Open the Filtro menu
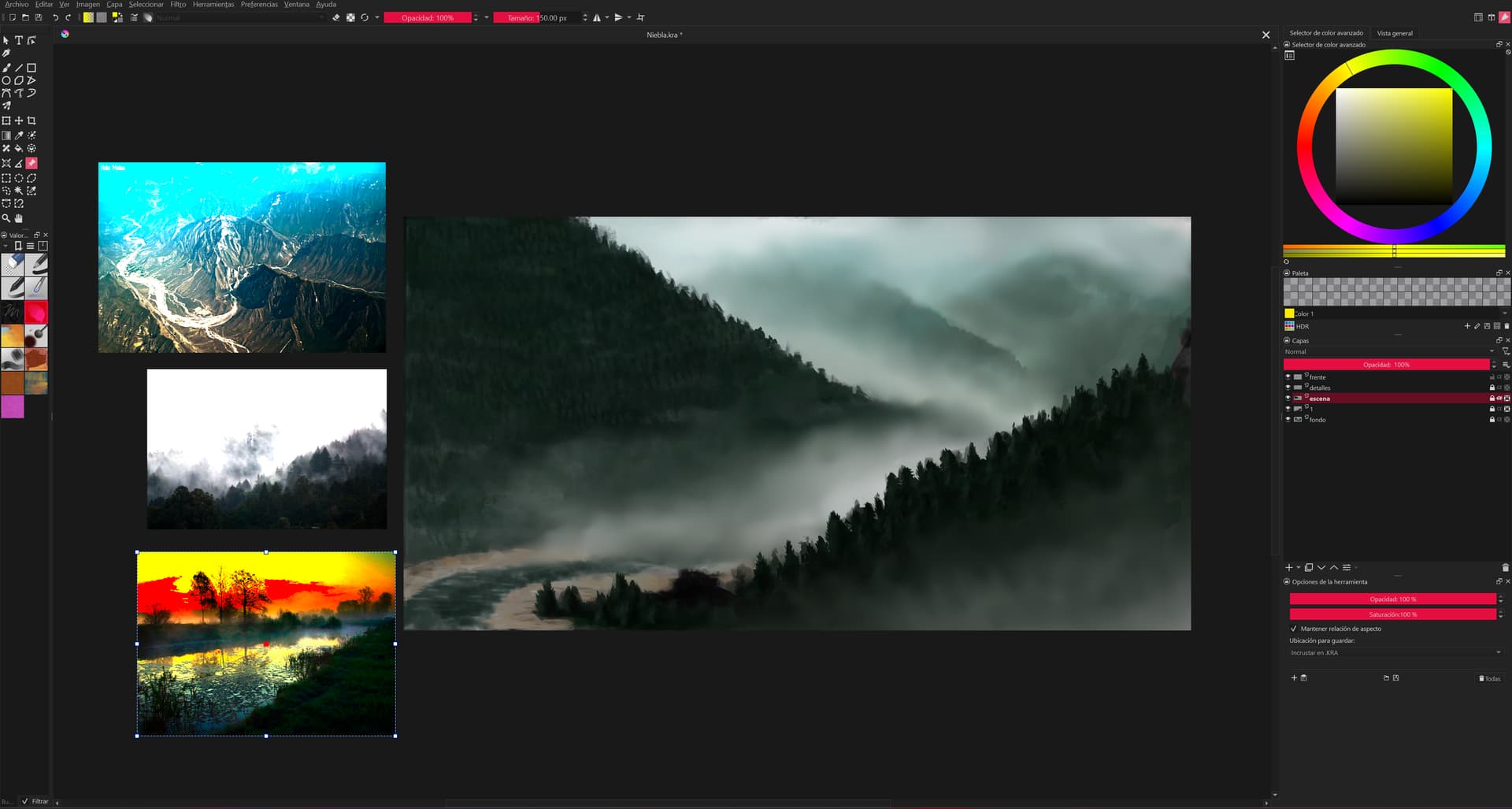This screenshot has width=1512, height=809. point(178,5)
